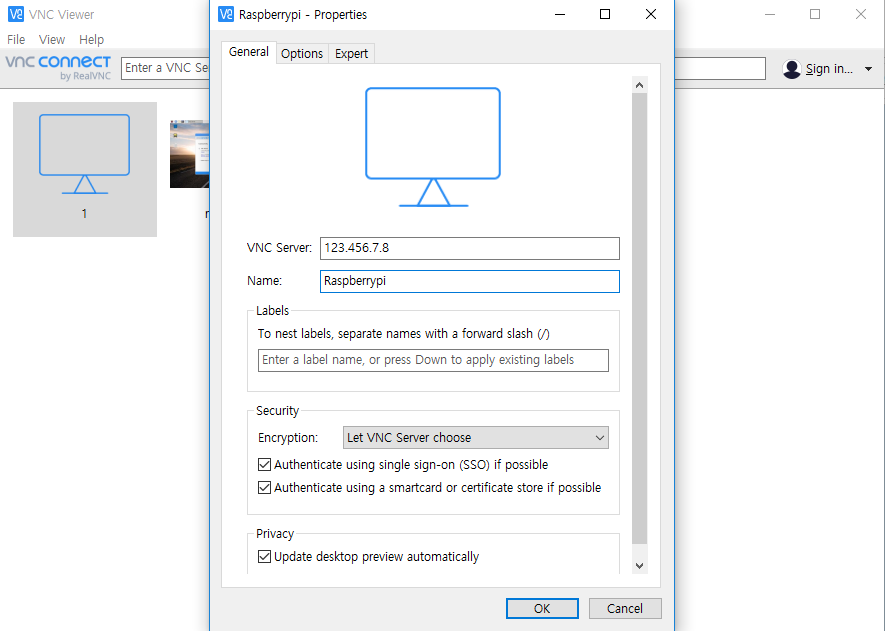Close the Raspberrypi Properties dialog
Viewport: 885px width, 631px height.
[x=651, y=14]
